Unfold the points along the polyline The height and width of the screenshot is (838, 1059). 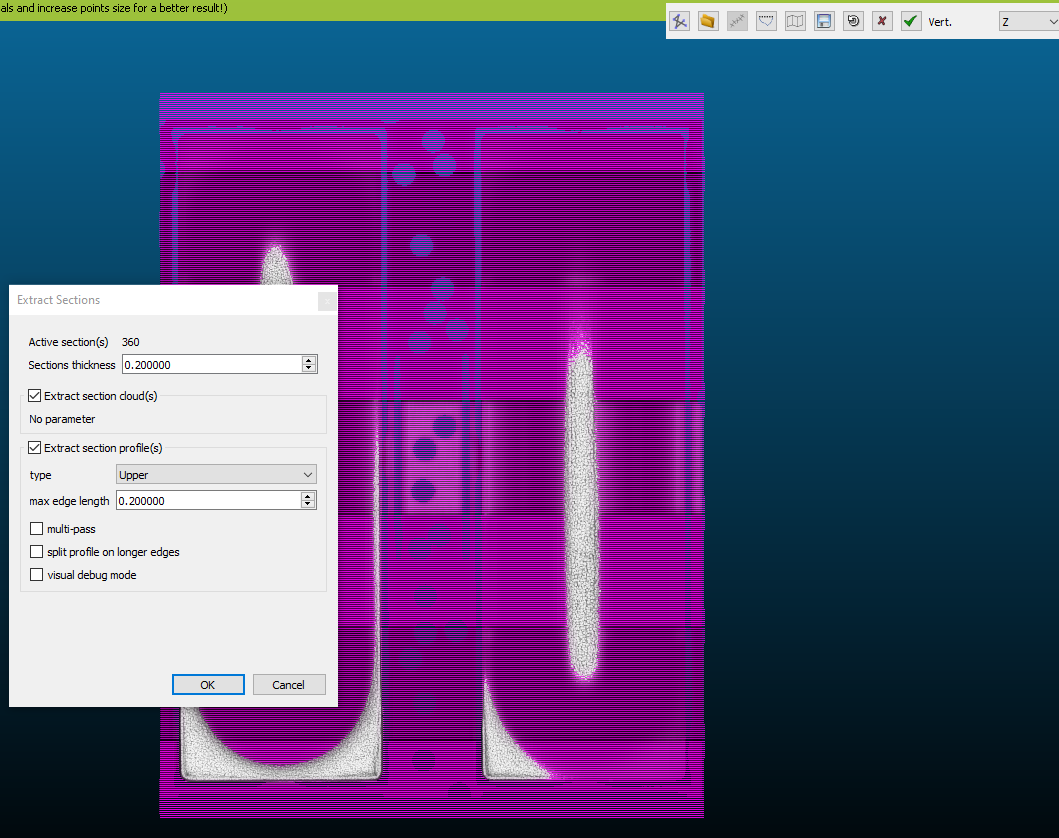coord(795,20)
